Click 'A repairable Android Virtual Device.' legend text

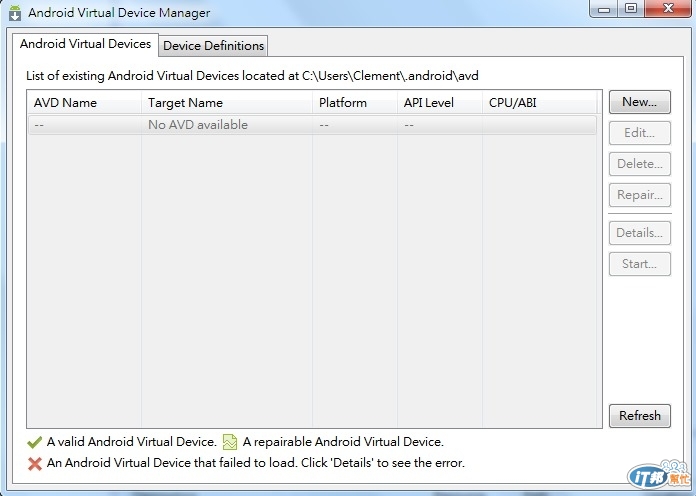[x=343, y=442]
